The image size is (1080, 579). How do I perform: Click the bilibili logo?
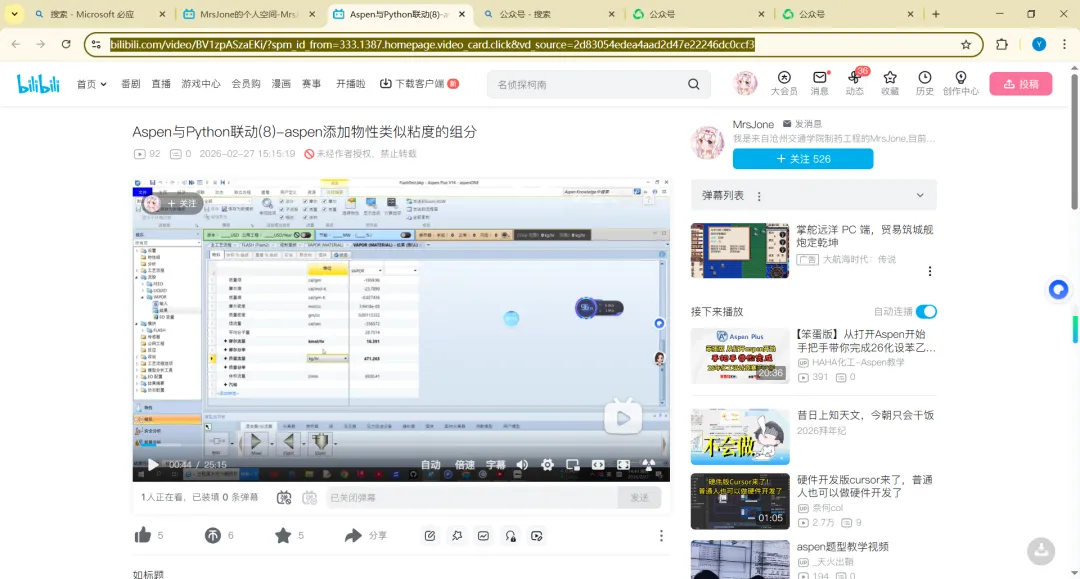point(39,84)
